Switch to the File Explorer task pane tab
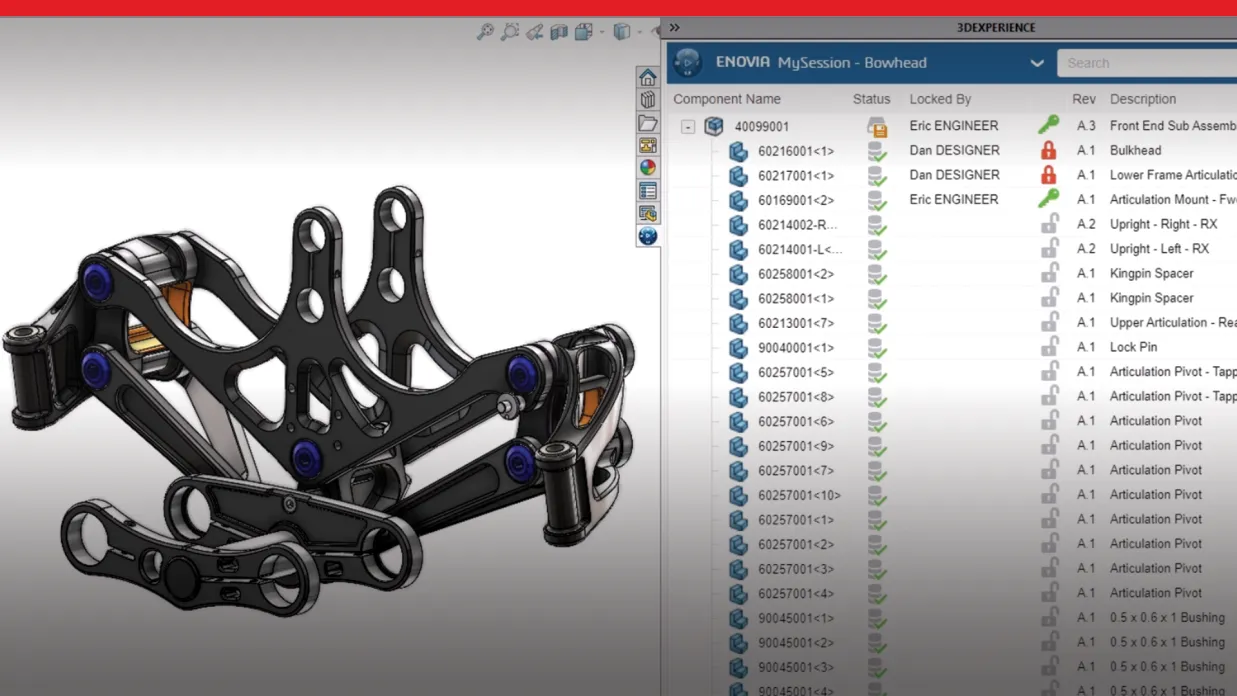 click(x=647, y=122)
